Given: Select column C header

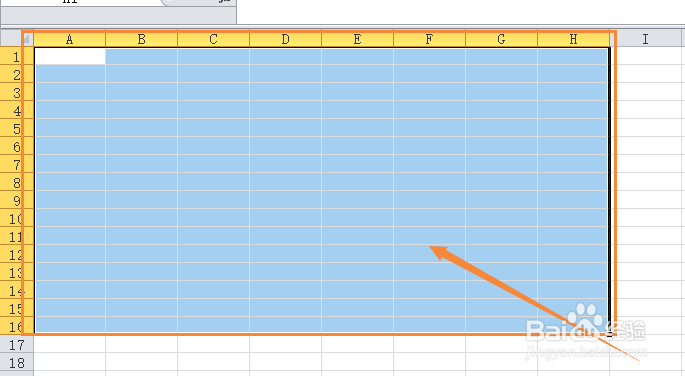Looking at the screenshot, I should pos(214,39).
